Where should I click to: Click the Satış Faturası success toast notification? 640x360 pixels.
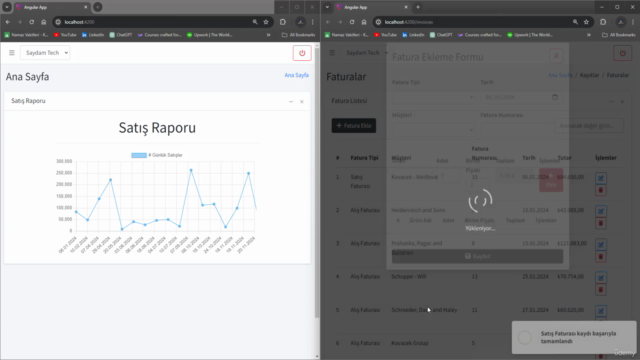point(574,337)
